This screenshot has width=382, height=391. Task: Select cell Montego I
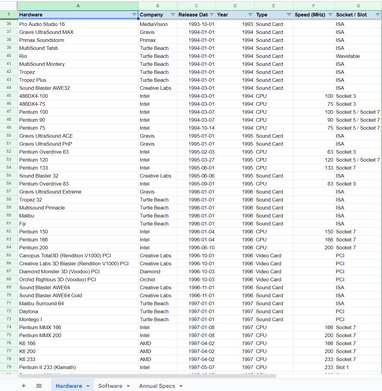pyautogui.click(x=78, y=320)
